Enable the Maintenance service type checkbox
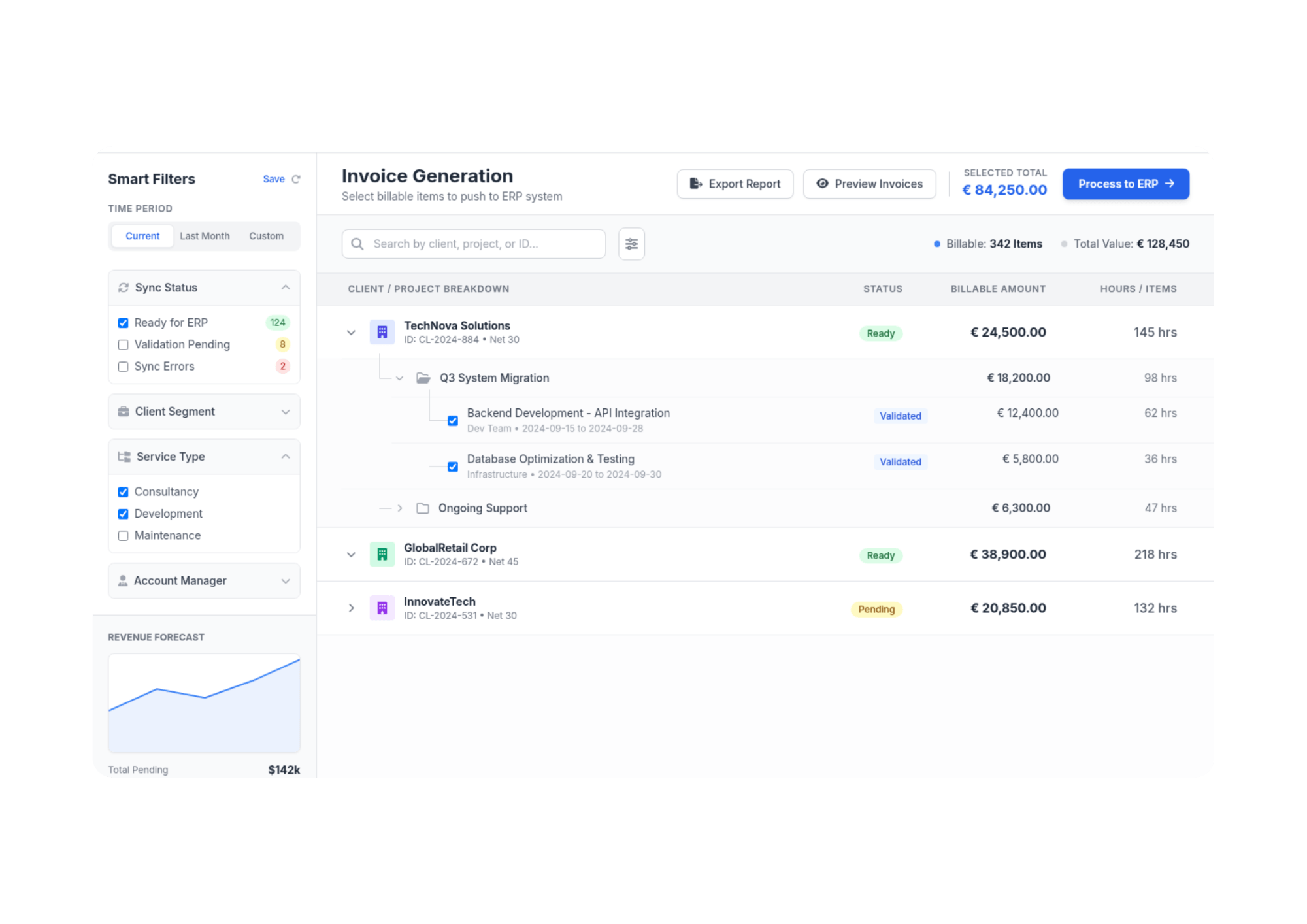The height and width of the screenshot is (924, 1307). tap(123, 536)
